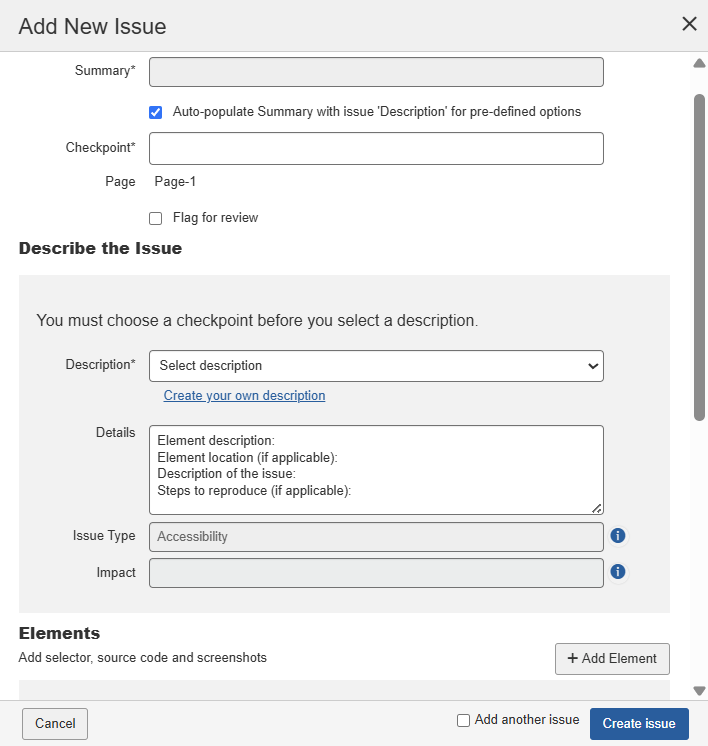
Task: Click the scrollbar down arrow
Action: (699, 690)
